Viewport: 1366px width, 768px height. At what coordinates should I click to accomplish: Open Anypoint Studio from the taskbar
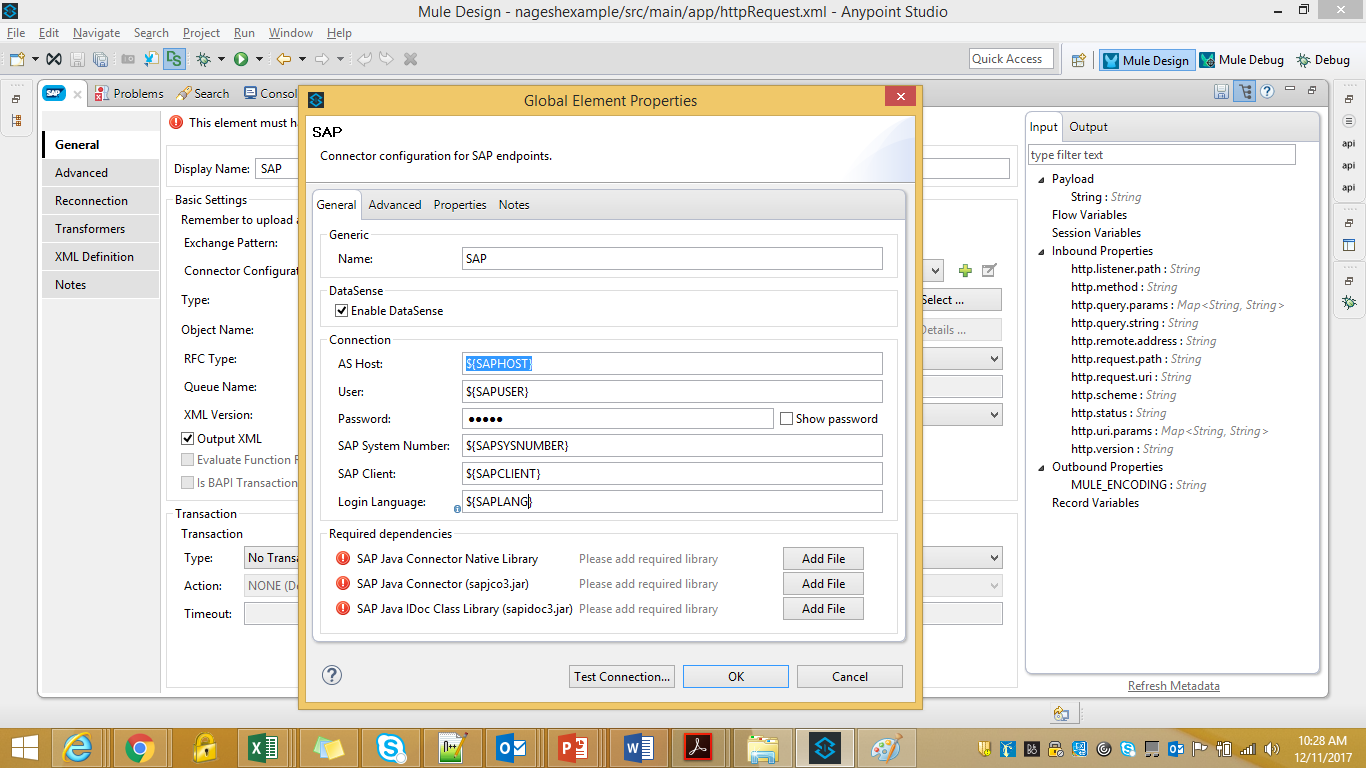(825, 748)
